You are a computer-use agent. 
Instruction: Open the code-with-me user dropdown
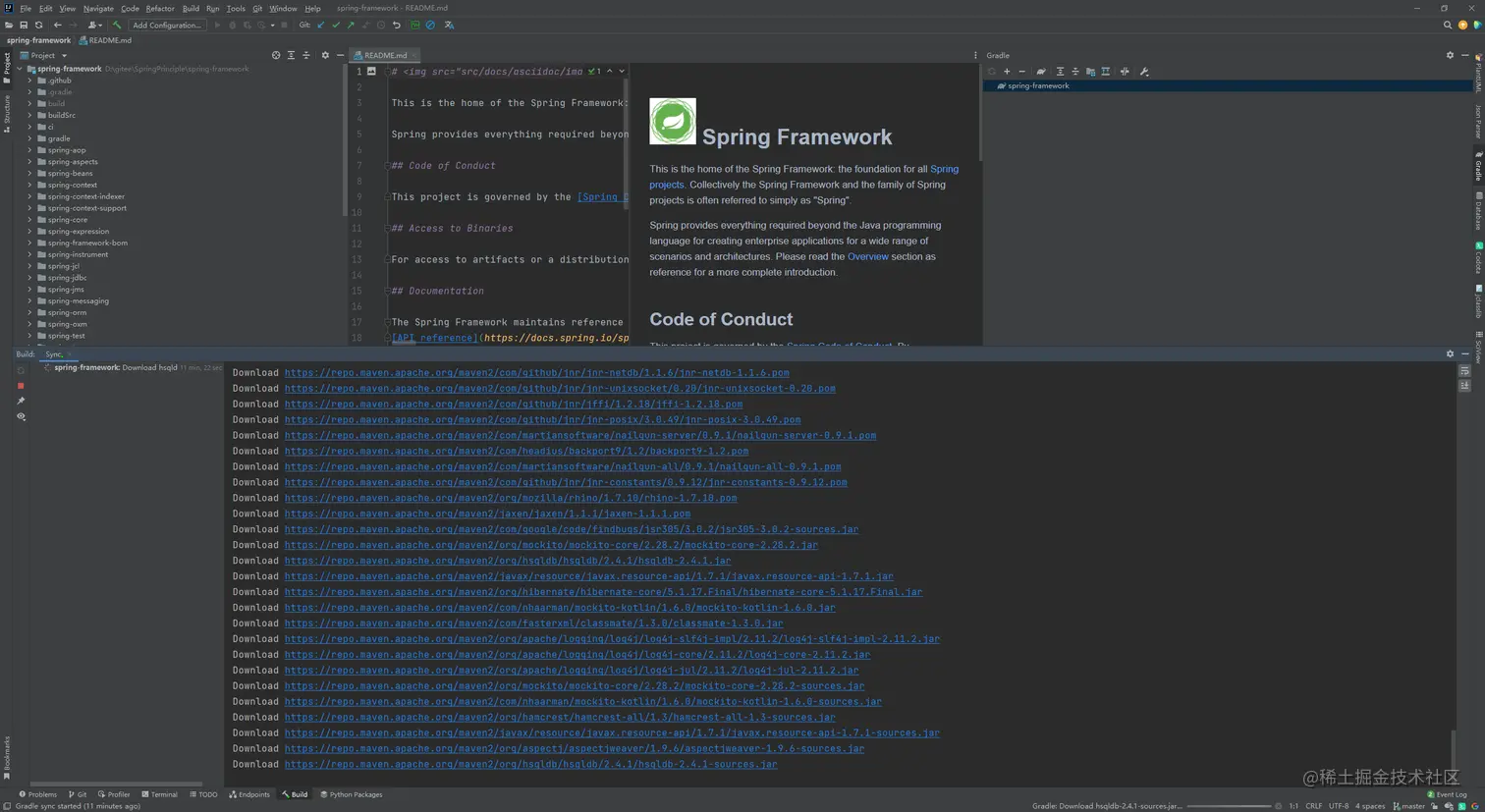point(94,26)
